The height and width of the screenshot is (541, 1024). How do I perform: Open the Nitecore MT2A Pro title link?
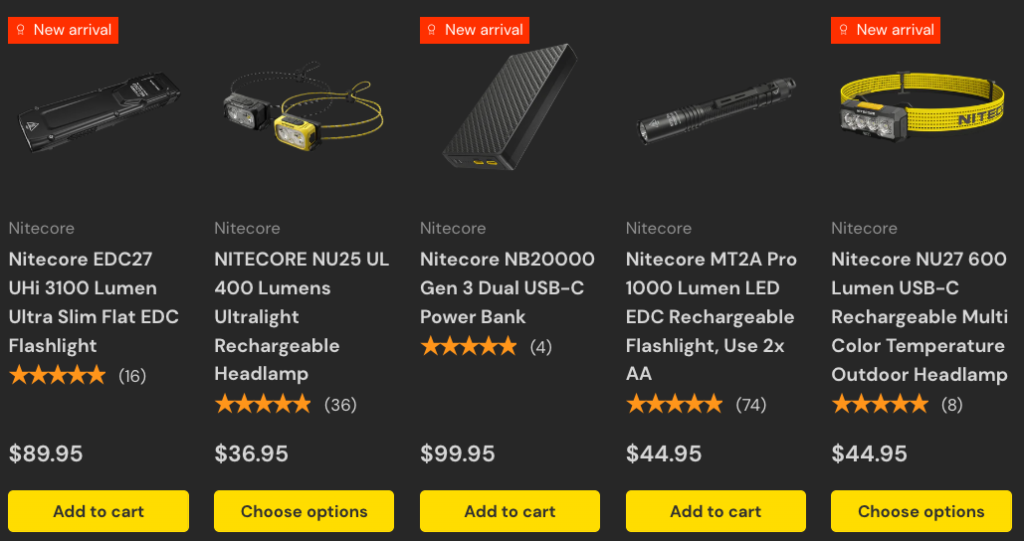click(711, 316)
